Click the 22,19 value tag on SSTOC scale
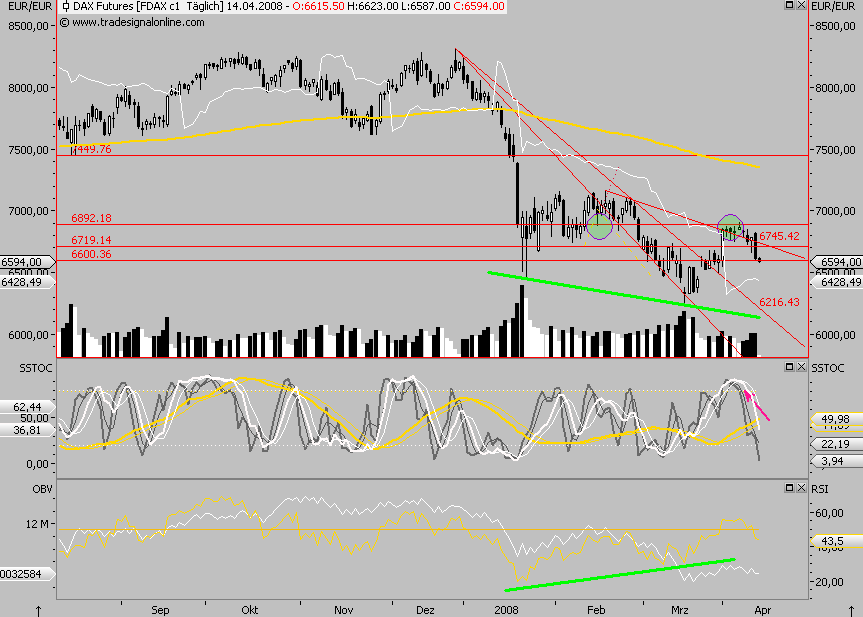 (835, 444)
